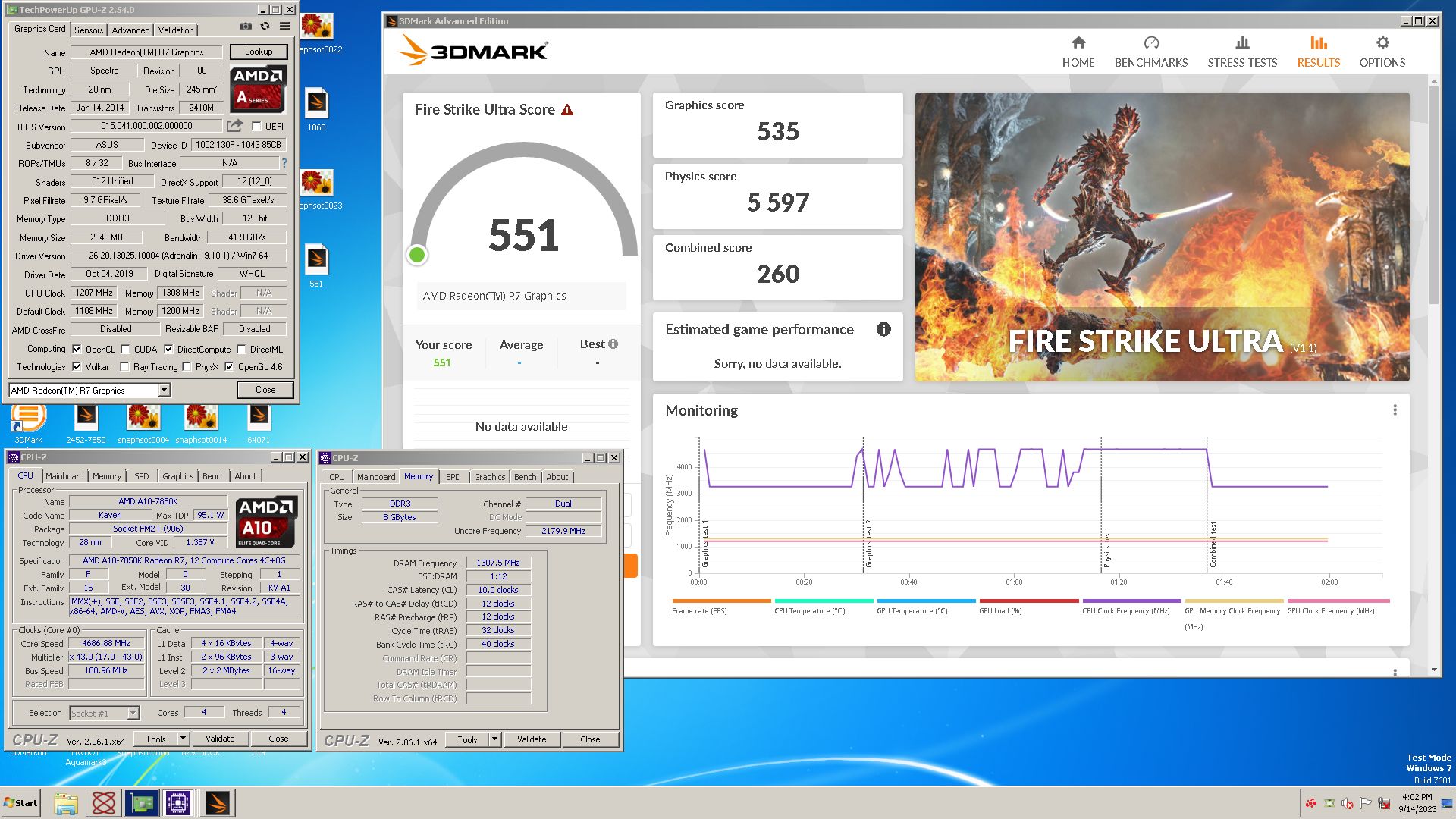Click the info icon next to Estimated game performance
Viewport: 1456px width, 819px height.
click(x=883, y=329)
